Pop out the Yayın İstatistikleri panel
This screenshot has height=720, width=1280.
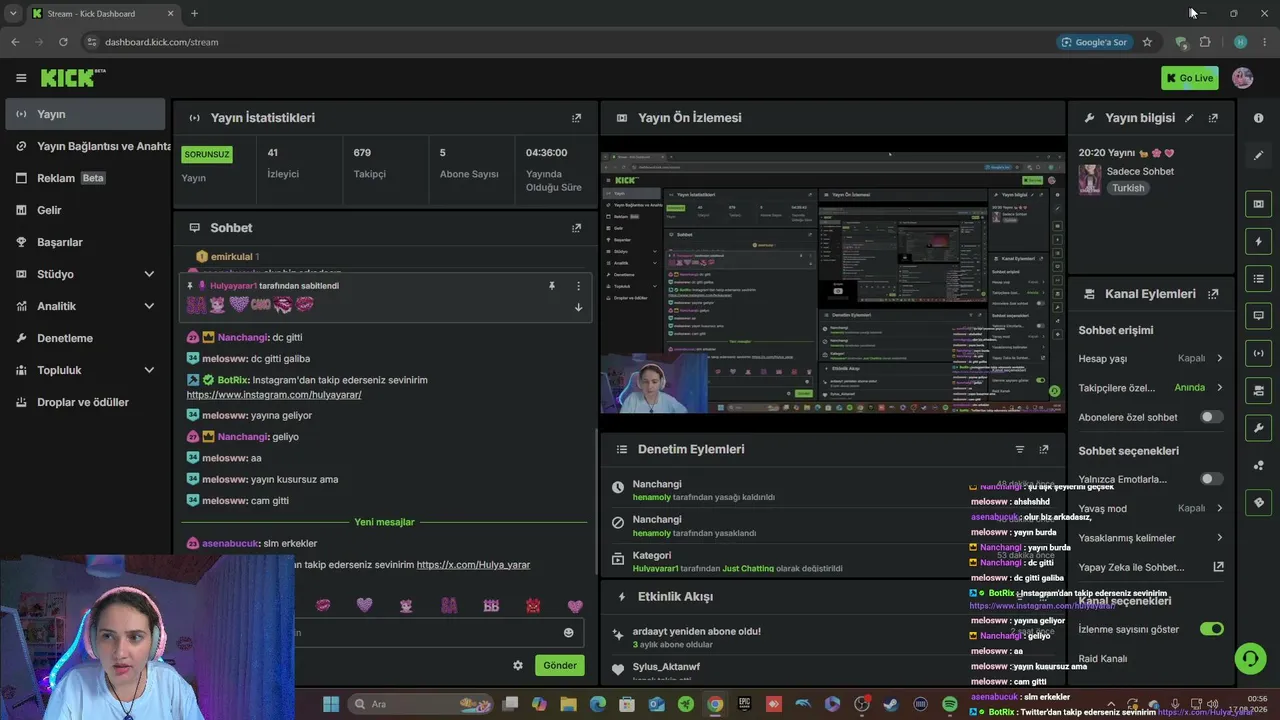point(576,118)
